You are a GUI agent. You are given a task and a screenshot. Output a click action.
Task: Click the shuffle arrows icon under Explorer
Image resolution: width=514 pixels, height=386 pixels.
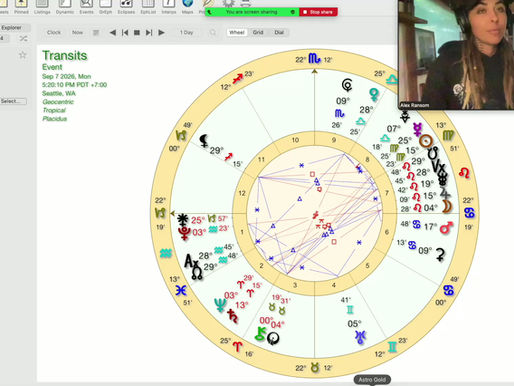(23, 39)
